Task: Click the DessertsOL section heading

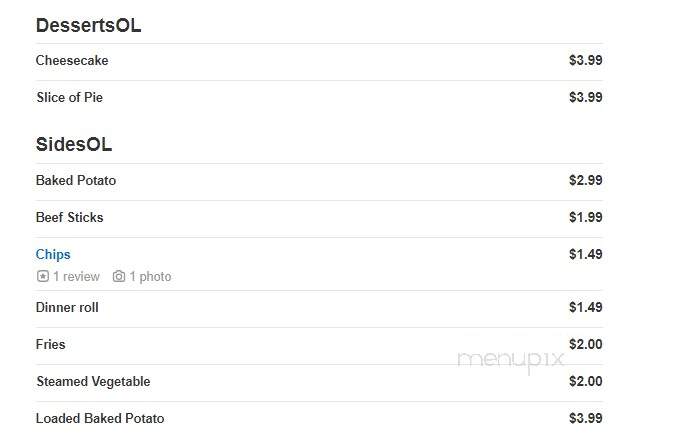Action: (88, 26)
